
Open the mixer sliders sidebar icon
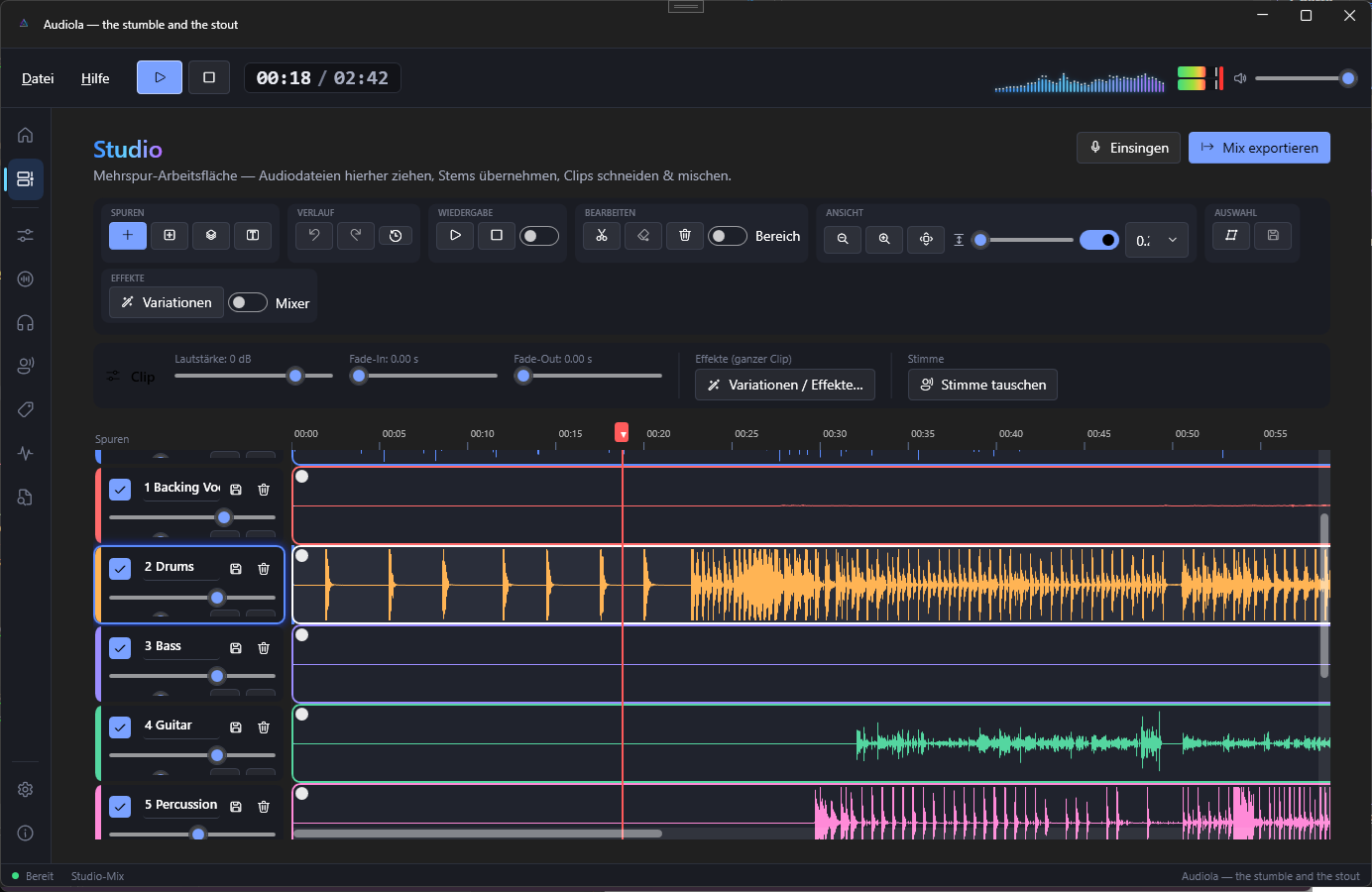(x=26, y=235)
